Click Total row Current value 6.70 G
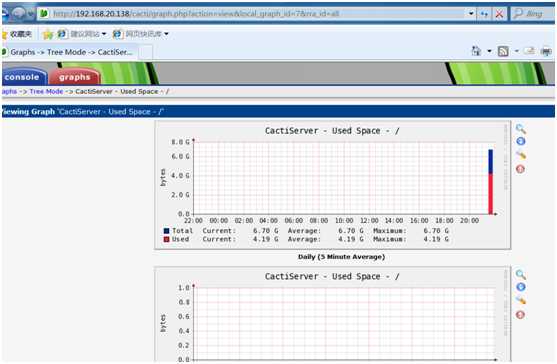The width and height of the screenshot is (557, 364). point(265,231)
